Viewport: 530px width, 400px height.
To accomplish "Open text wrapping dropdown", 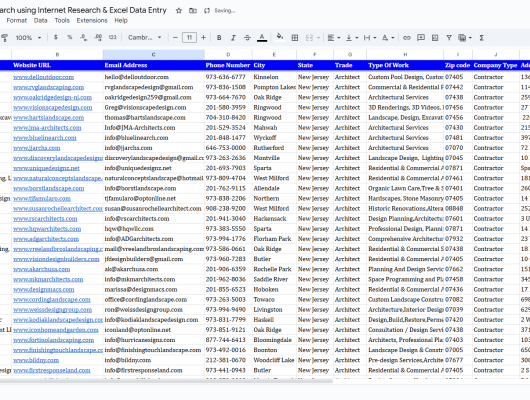I will point(369,38).
